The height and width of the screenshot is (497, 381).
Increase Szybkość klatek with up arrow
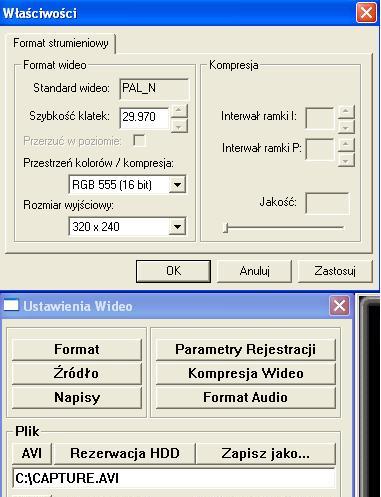point(179,110)
